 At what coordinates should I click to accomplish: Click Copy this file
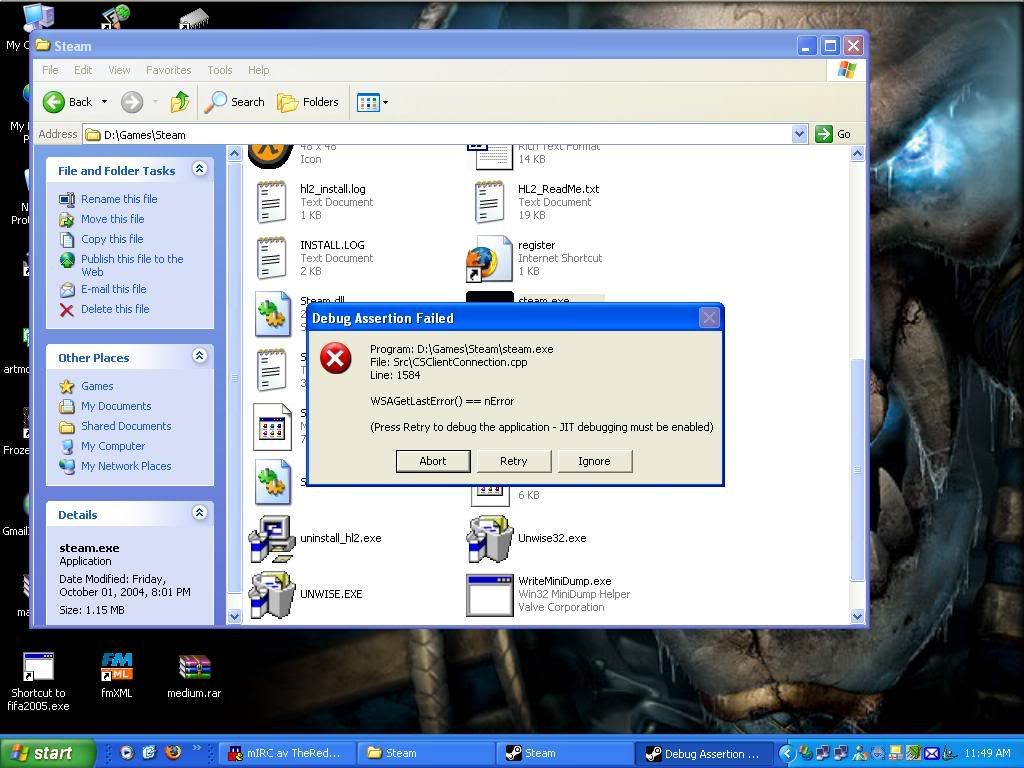tap(112, 239)
